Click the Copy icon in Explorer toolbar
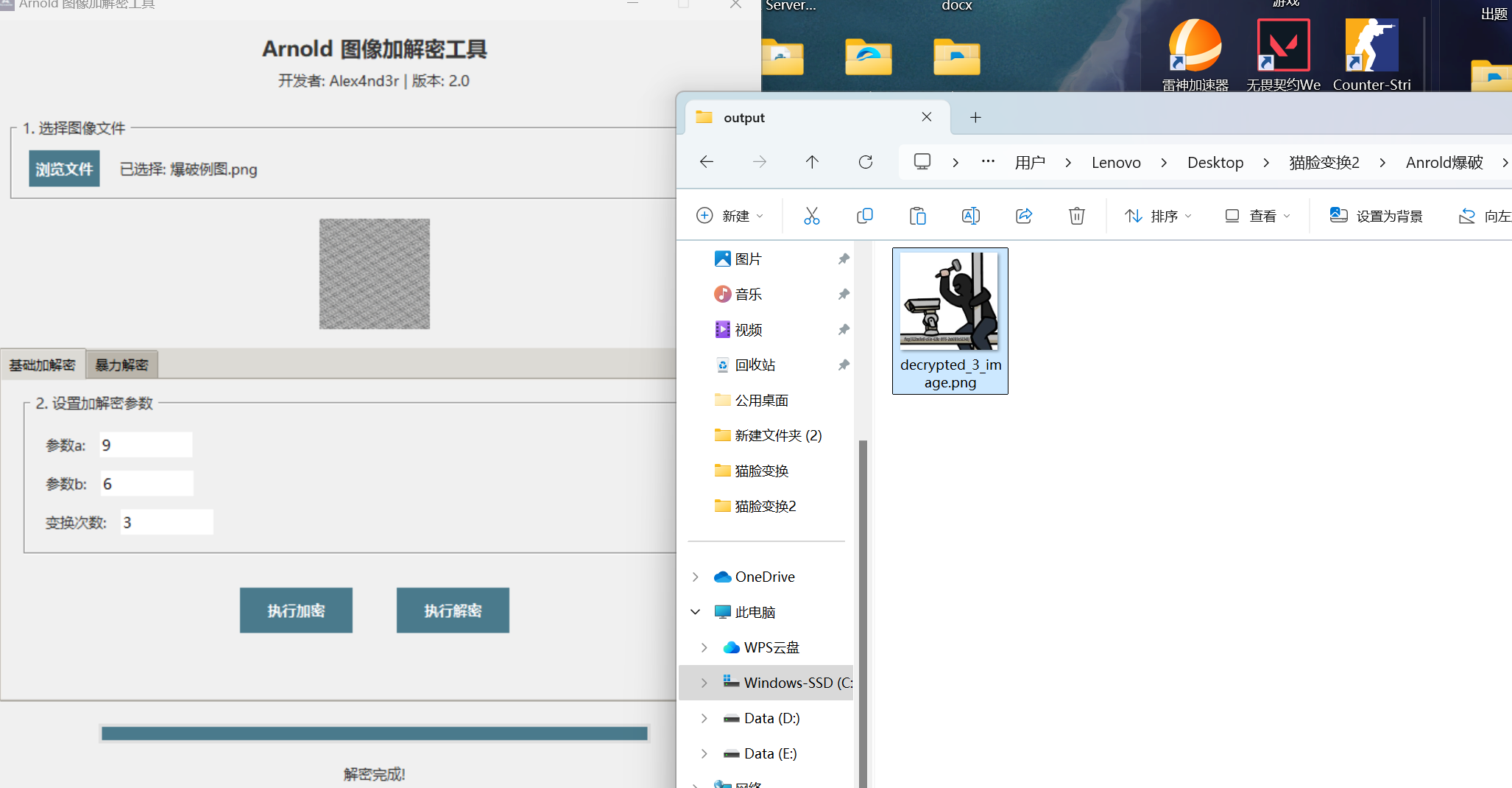 point(865,215)
